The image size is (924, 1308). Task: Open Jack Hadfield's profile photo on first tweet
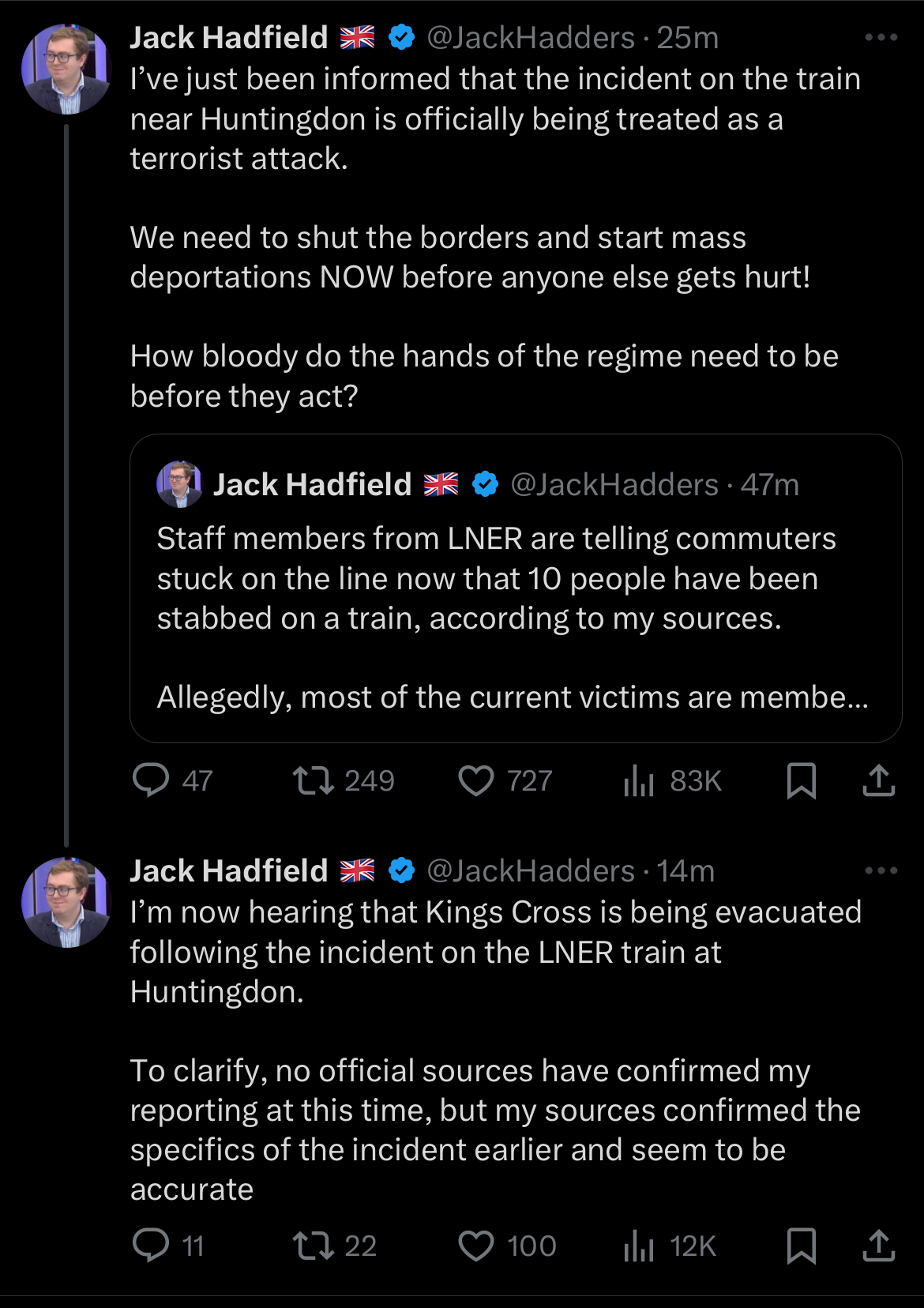coord(66,70)
